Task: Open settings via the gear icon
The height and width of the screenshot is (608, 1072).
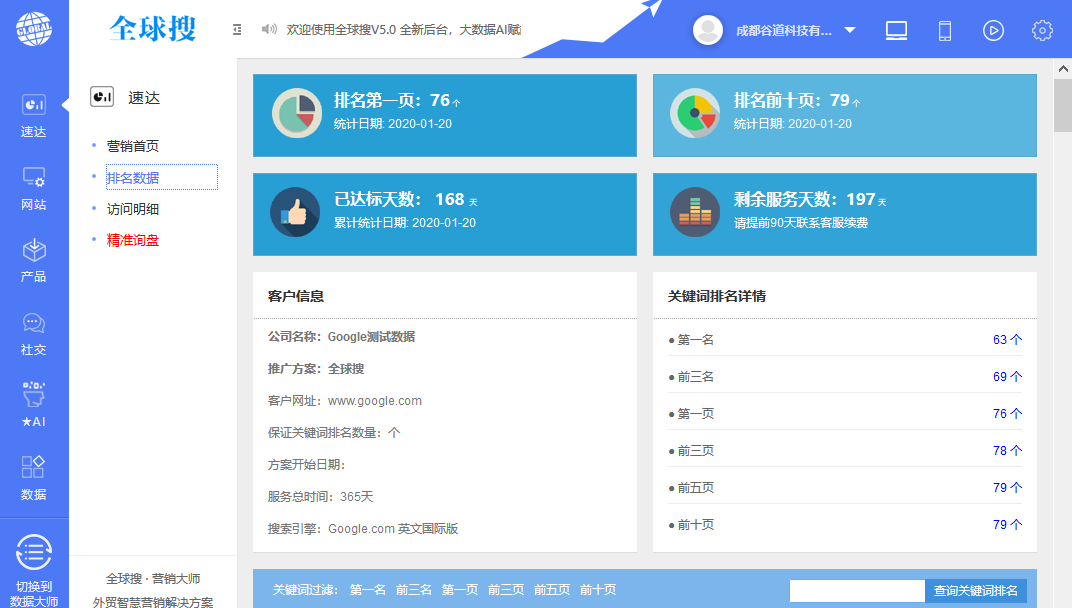Action: click(1041, 30)
